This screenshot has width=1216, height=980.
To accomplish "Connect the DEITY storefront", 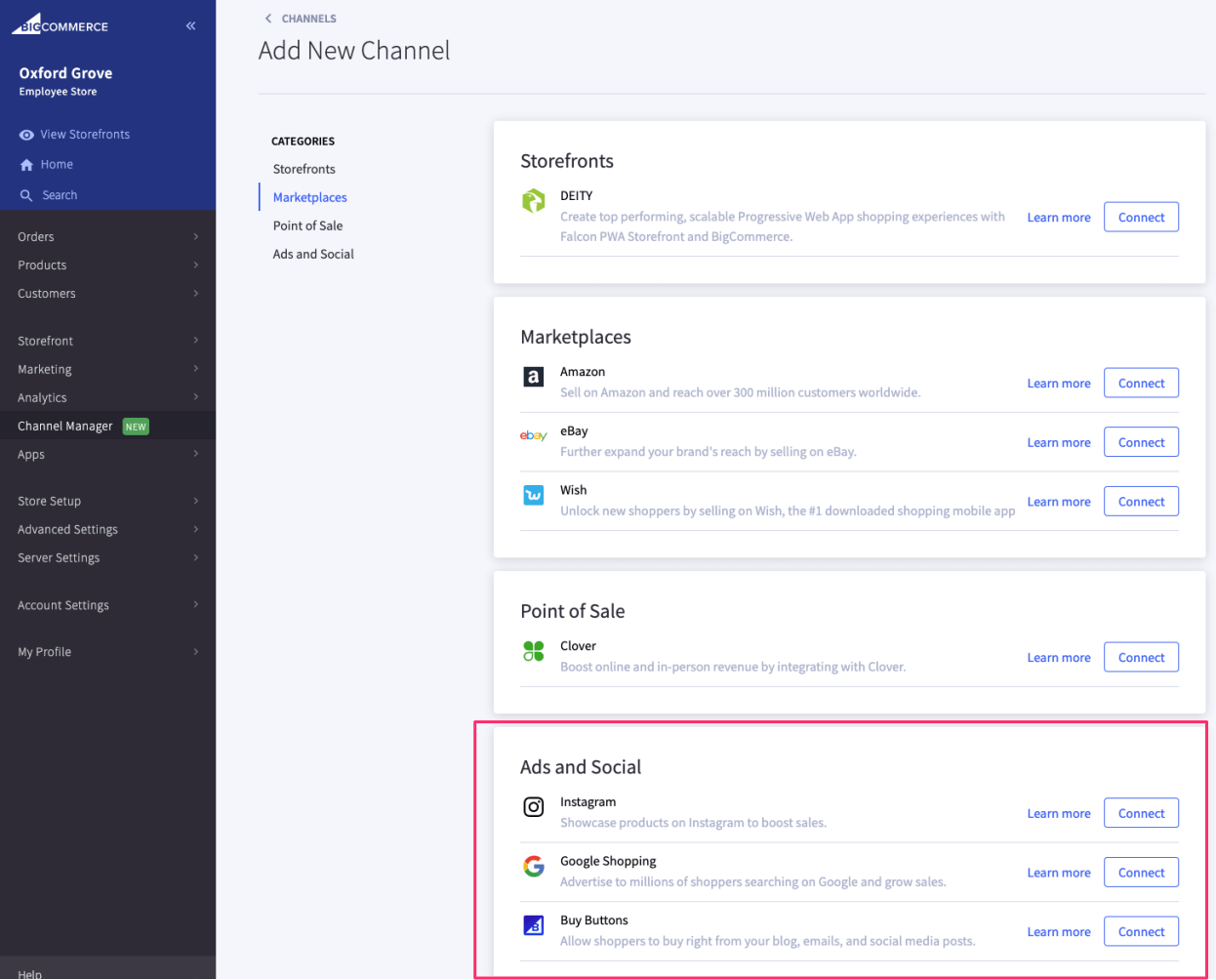I will click(1141, 218).
